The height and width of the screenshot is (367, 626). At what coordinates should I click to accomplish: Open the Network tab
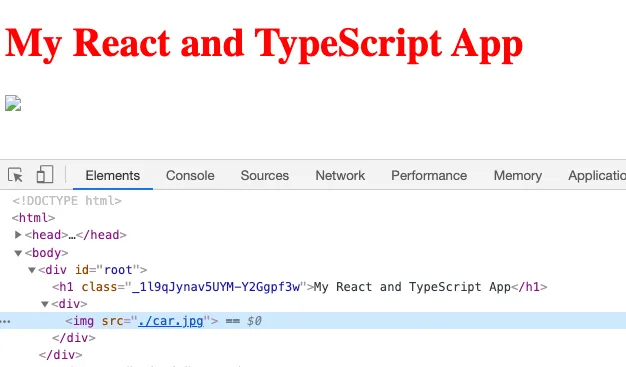tap(340, 175)
